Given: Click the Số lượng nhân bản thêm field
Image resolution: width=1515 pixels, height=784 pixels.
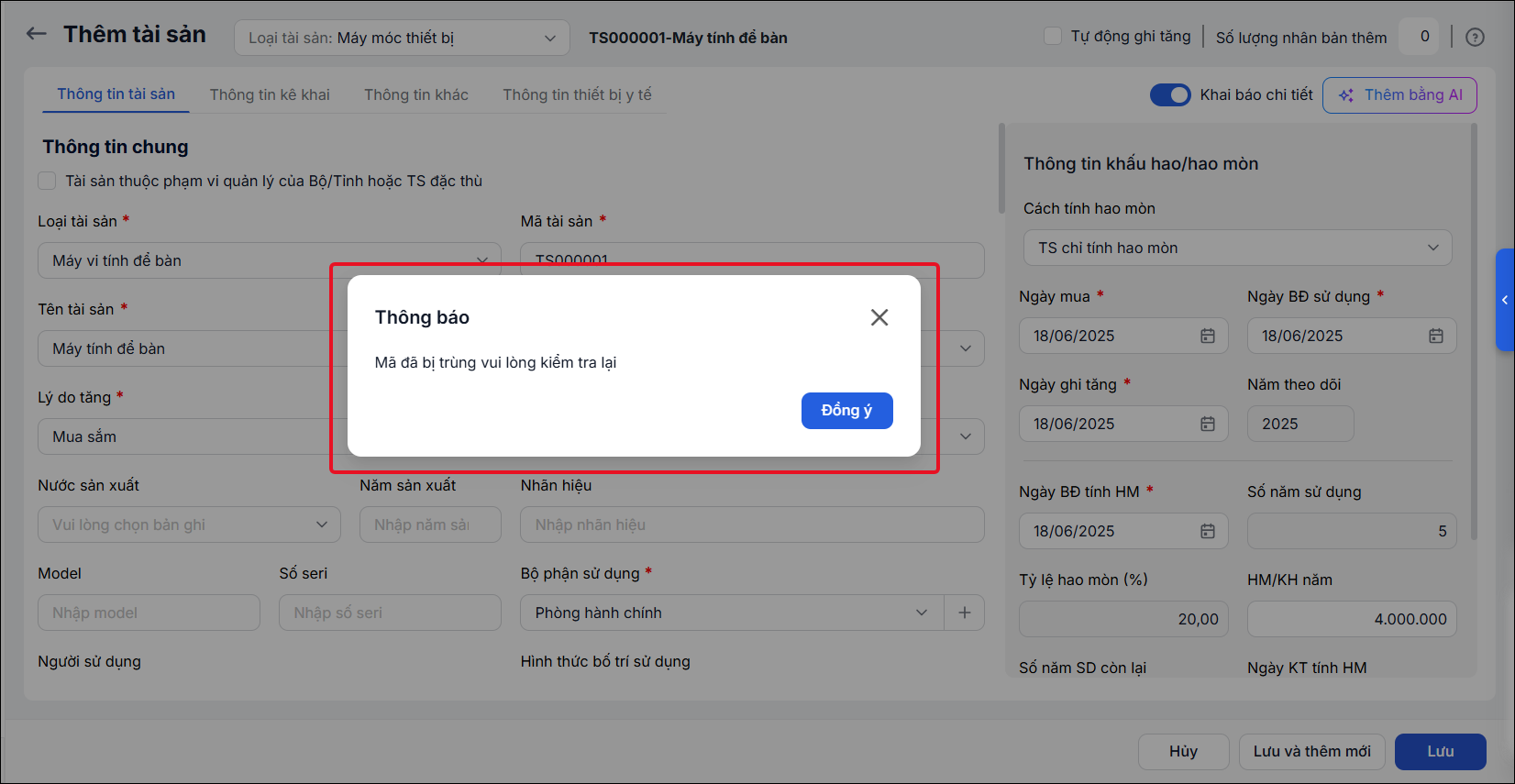Looking at the screenshot, I should click(1419, 37).
